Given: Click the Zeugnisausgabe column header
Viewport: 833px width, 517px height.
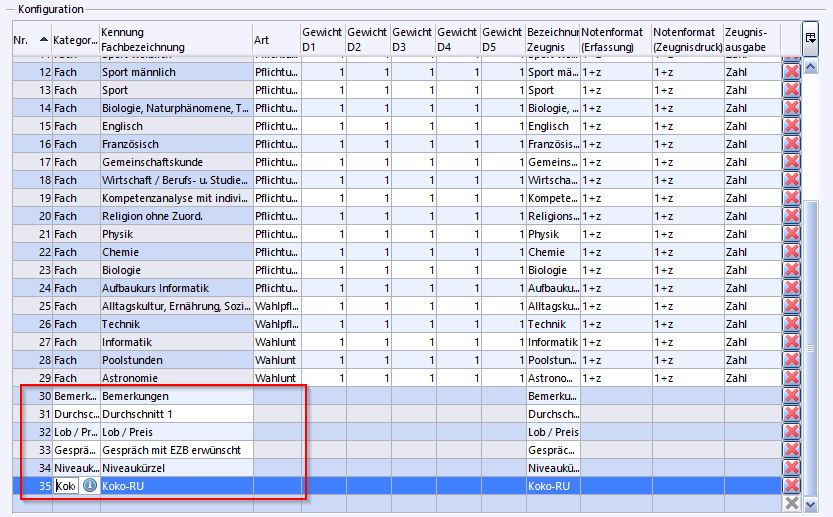Looking at the screenshot, I should (x=750, y=40).
